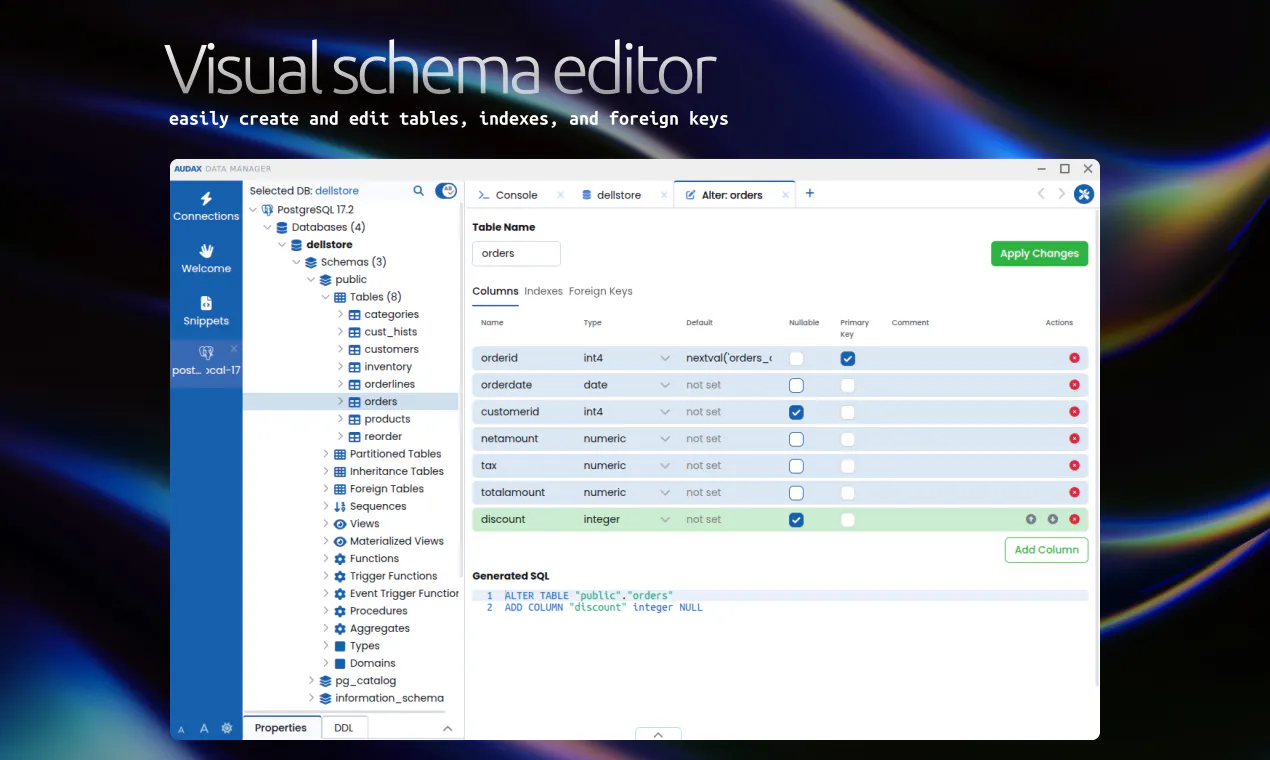The width and height of the screenshot is (1270, 760).
Task: Click the Table Name input field
Action: tap(516, 253)
